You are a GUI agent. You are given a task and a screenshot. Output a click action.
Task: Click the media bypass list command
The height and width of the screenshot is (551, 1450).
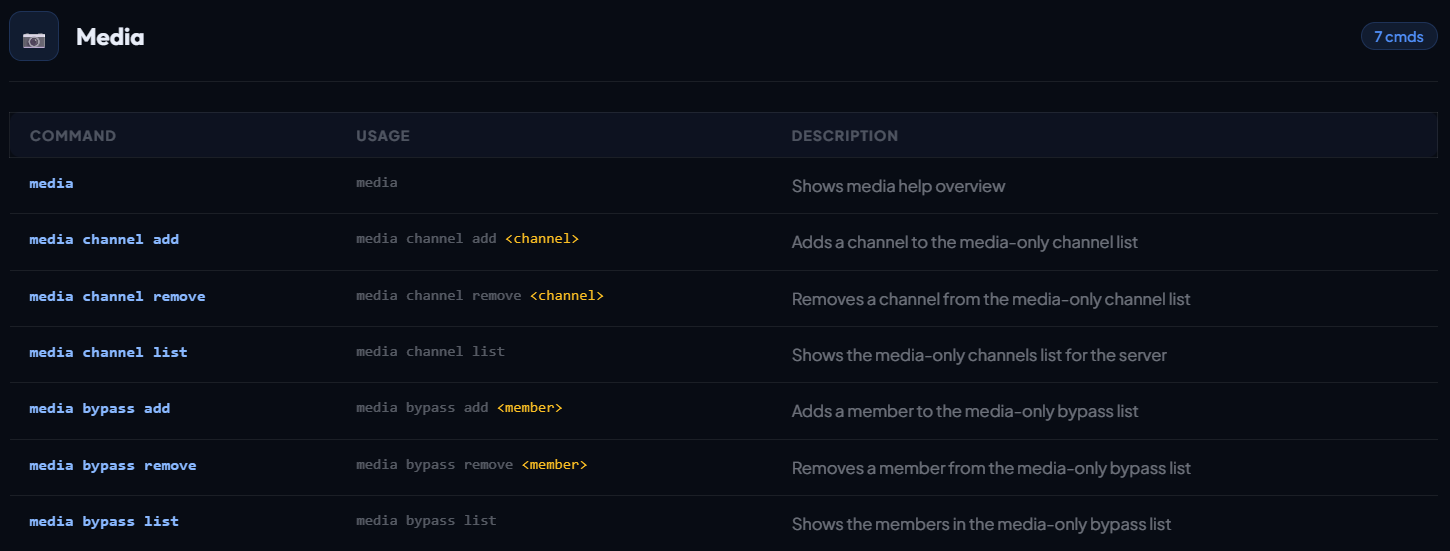click(104, 522)
